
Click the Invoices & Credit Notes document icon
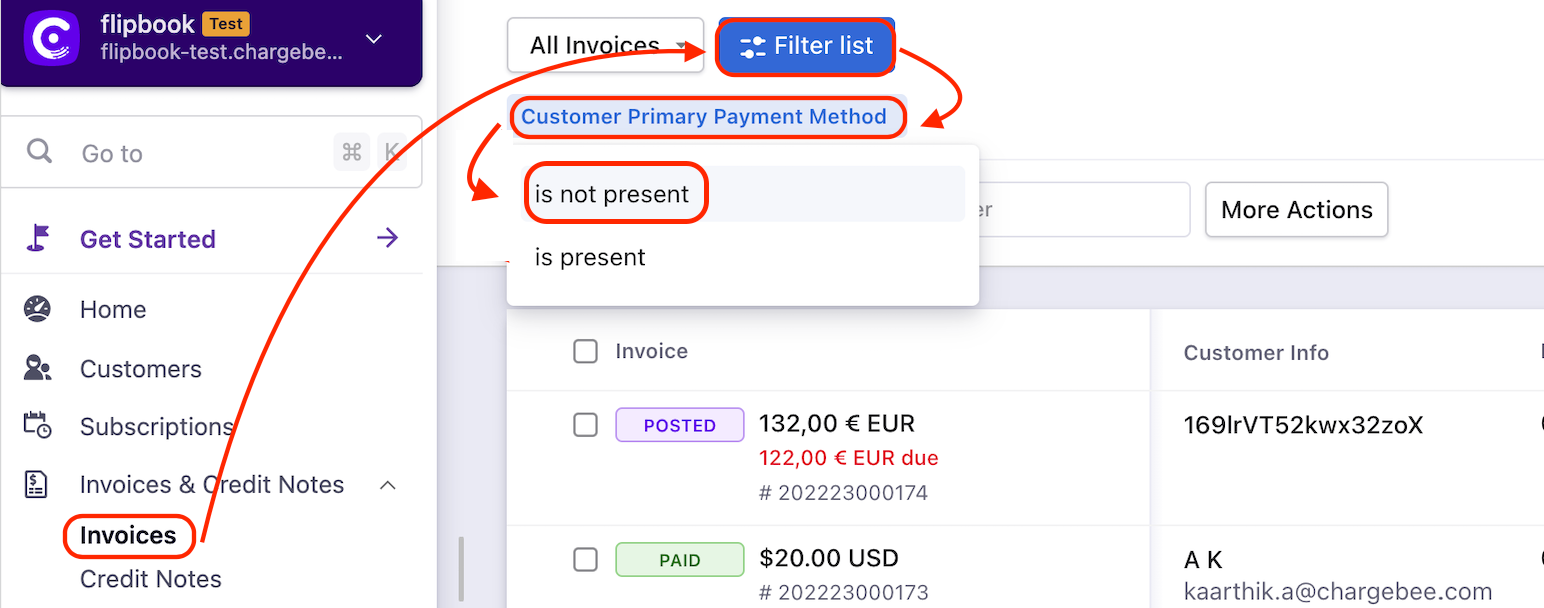[x=37, y=485]
